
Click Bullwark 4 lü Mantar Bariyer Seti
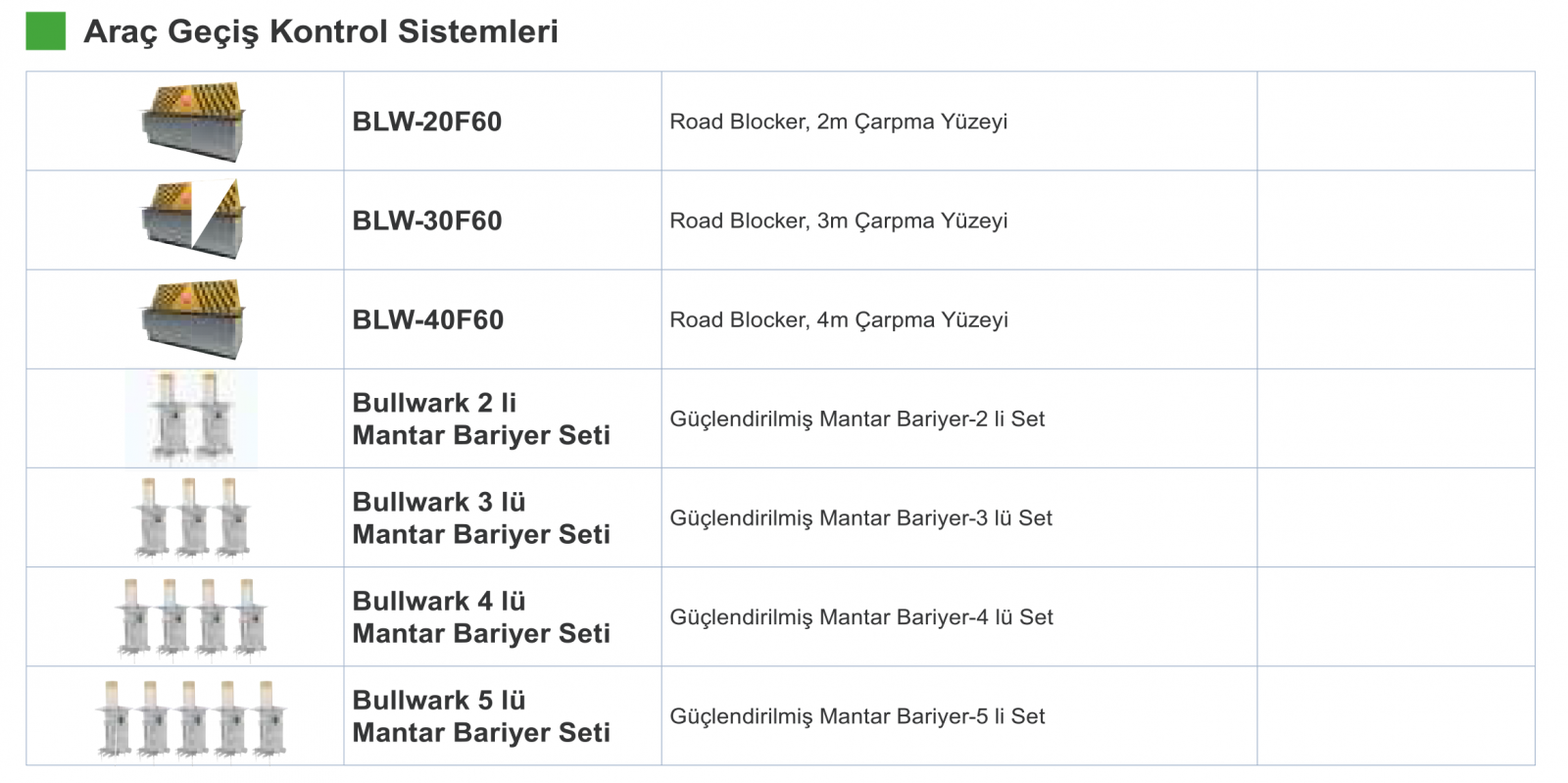(x=481, y=616)
